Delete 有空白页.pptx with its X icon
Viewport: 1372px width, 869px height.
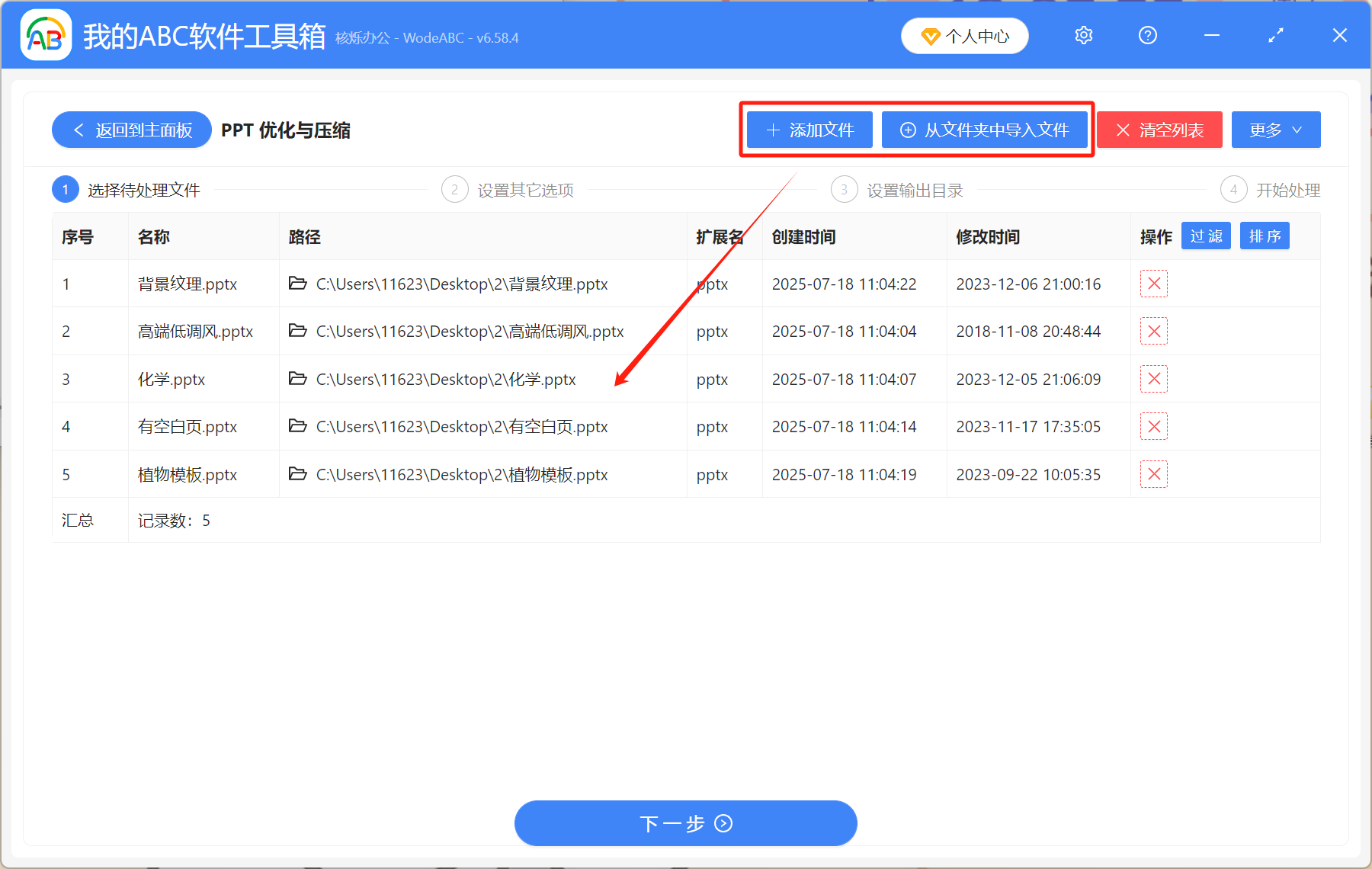[1153, 426]
